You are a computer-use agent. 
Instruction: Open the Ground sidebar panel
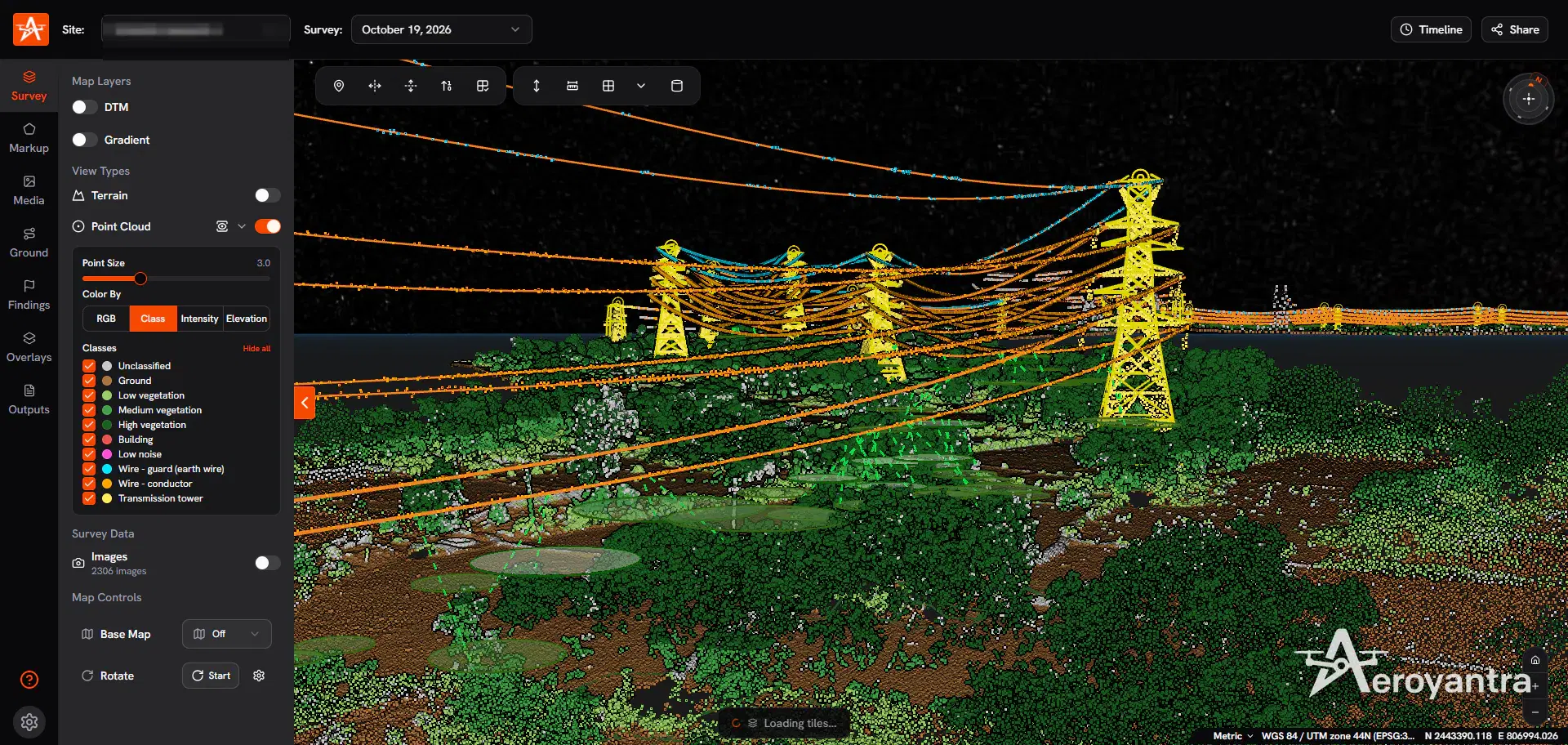[x=29, y=243]
